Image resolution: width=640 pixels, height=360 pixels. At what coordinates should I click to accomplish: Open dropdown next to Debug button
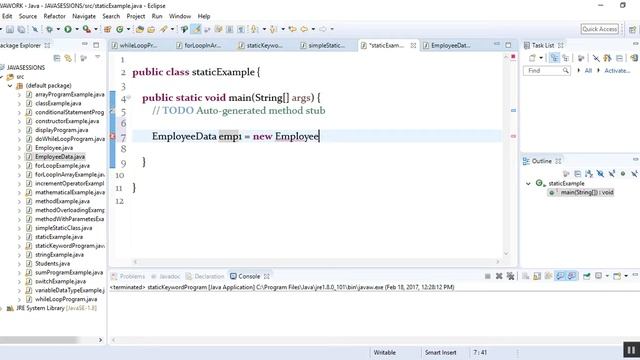pyautogui.click(x=58, y=29)
